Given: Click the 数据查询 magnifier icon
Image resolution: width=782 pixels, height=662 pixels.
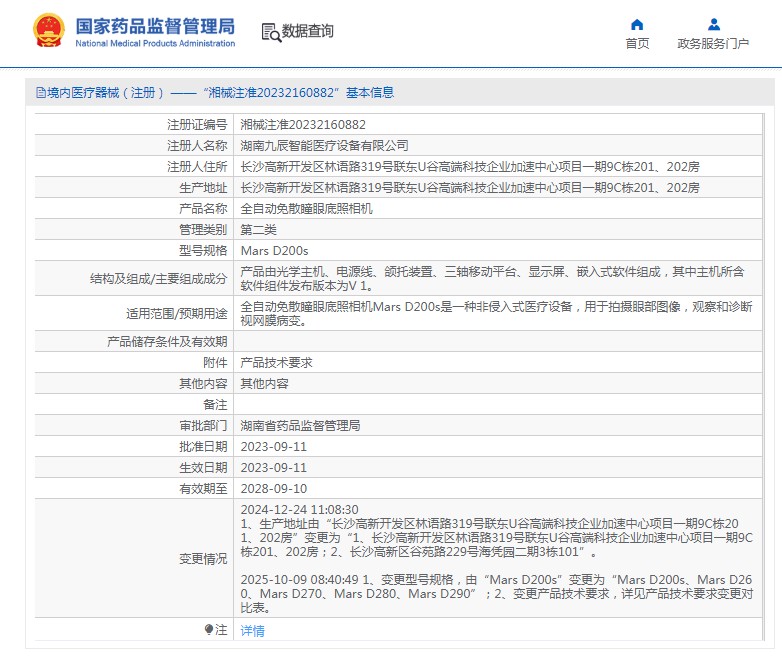Looking at the screenshot, I should pyautogui.click(x=270, y=32).
